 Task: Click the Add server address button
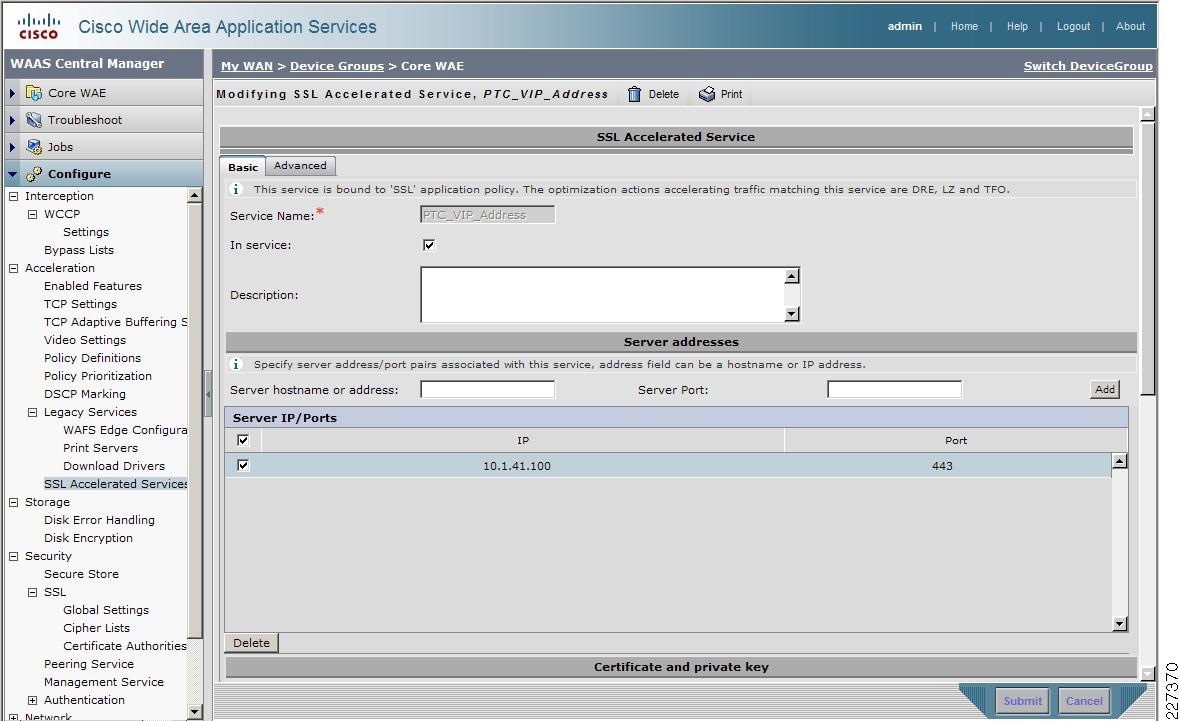coord(1105,389)
